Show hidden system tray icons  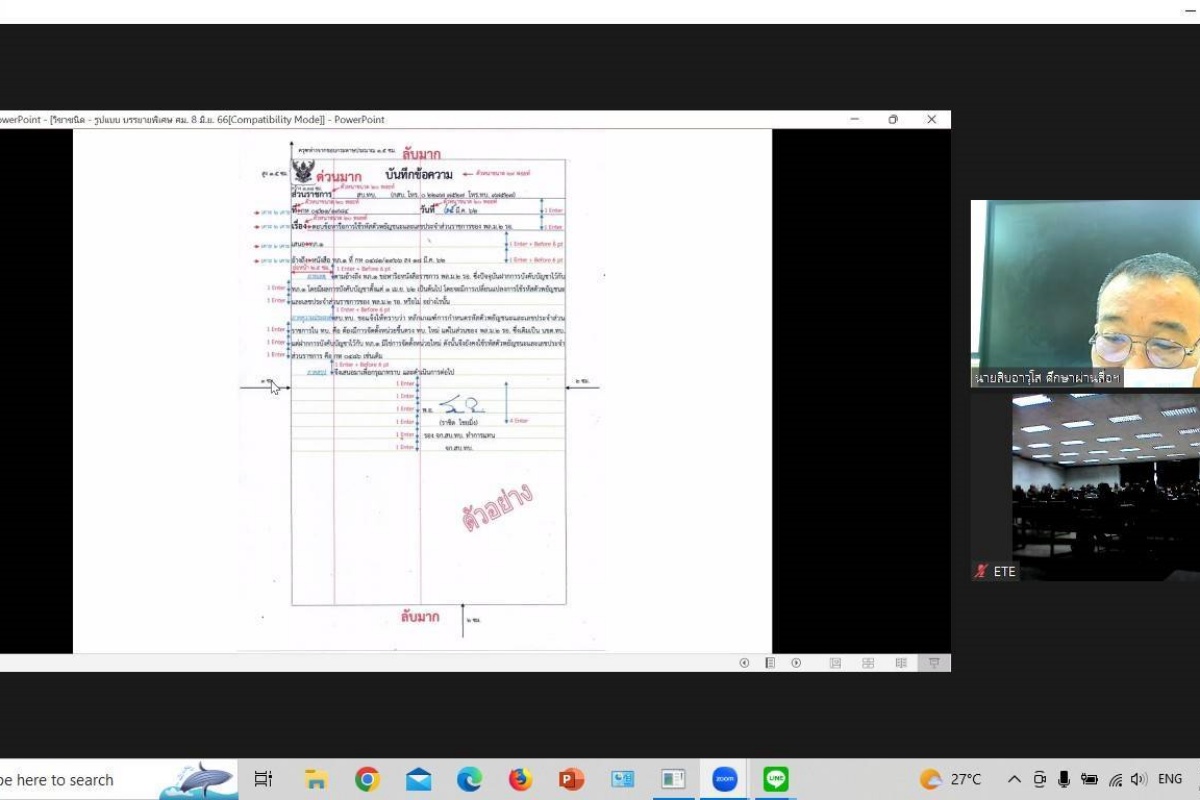pos(1014,779)
